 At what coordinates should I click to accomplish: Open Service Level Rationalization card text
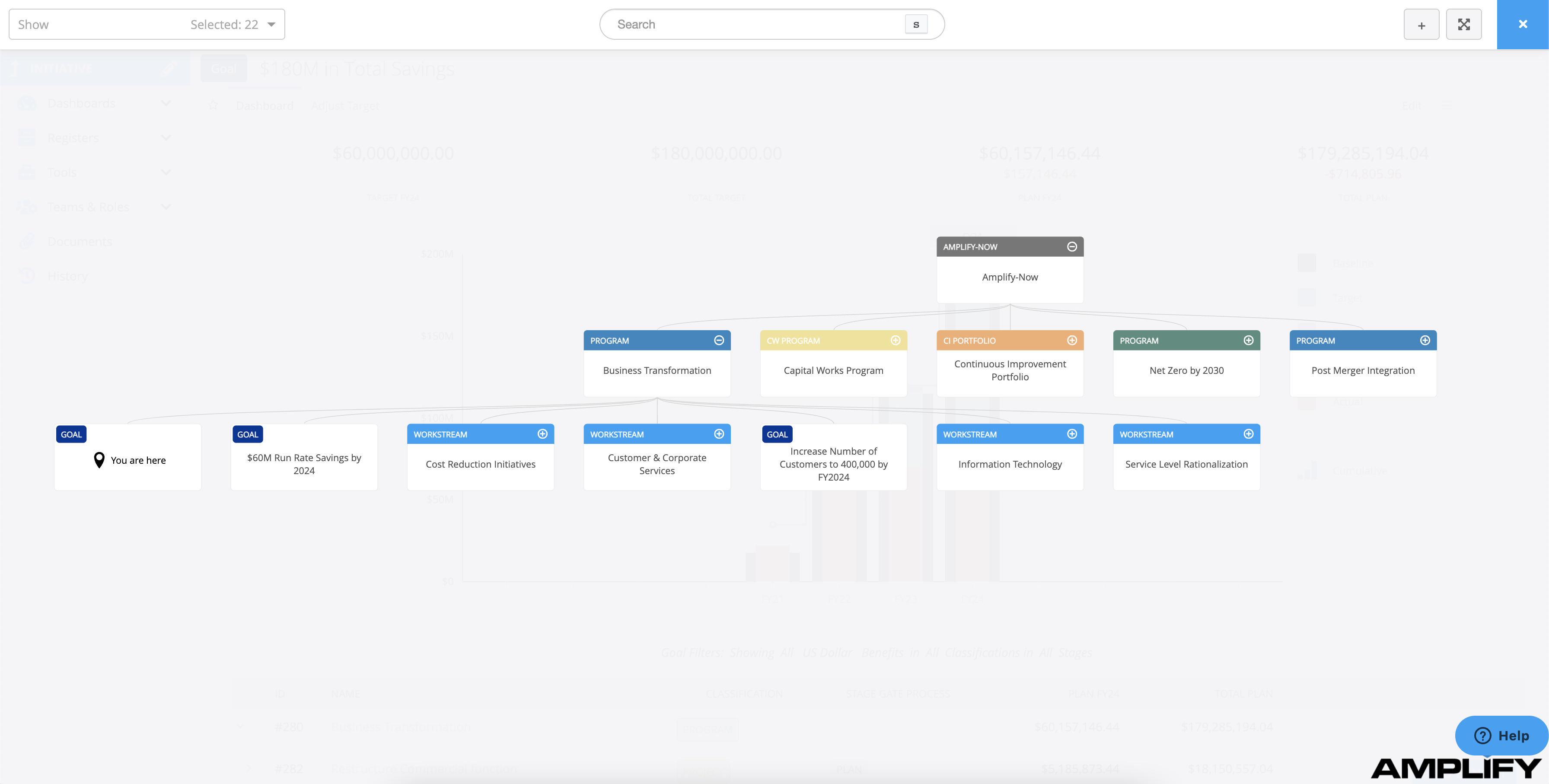point(1186,464)
